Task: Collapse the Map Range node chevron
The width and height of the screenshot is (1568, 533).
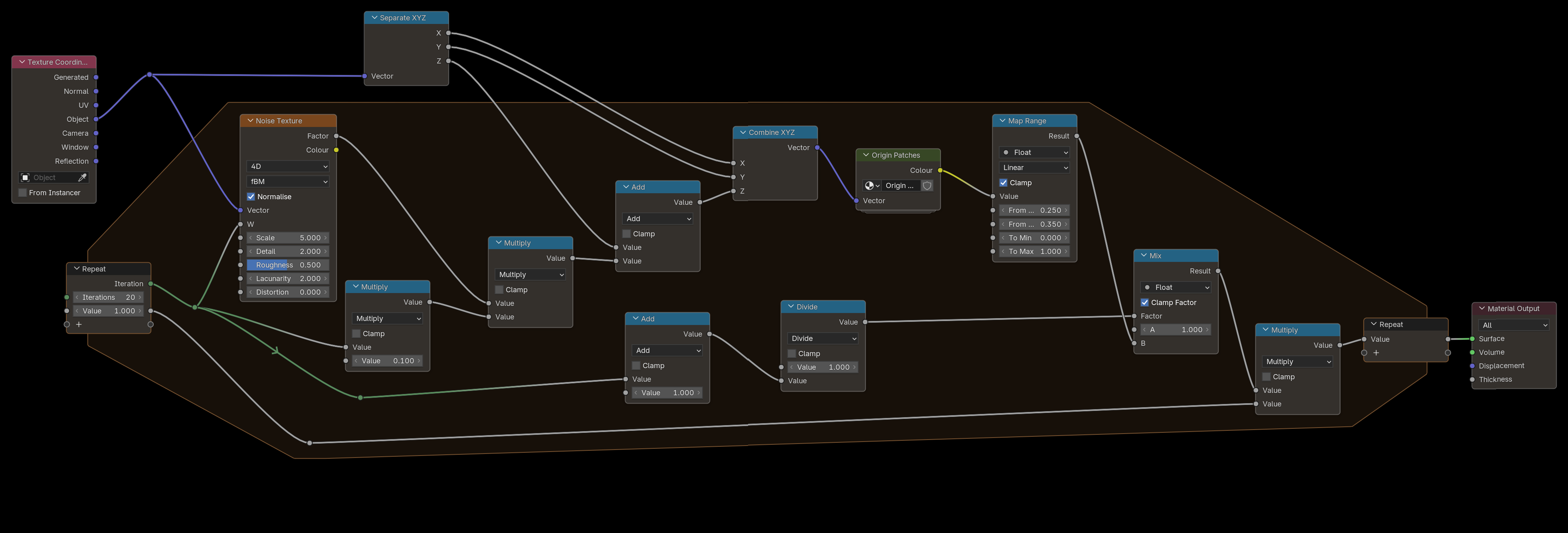Action: (x=1002, y=121)
